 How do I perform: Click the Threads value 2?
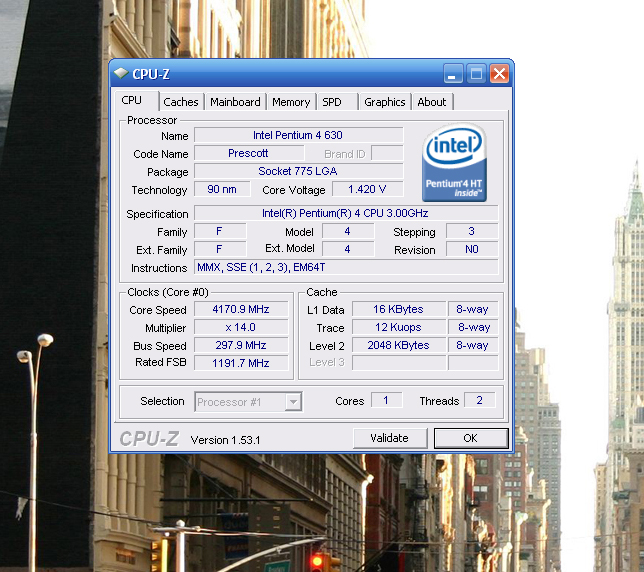(480, 400)
